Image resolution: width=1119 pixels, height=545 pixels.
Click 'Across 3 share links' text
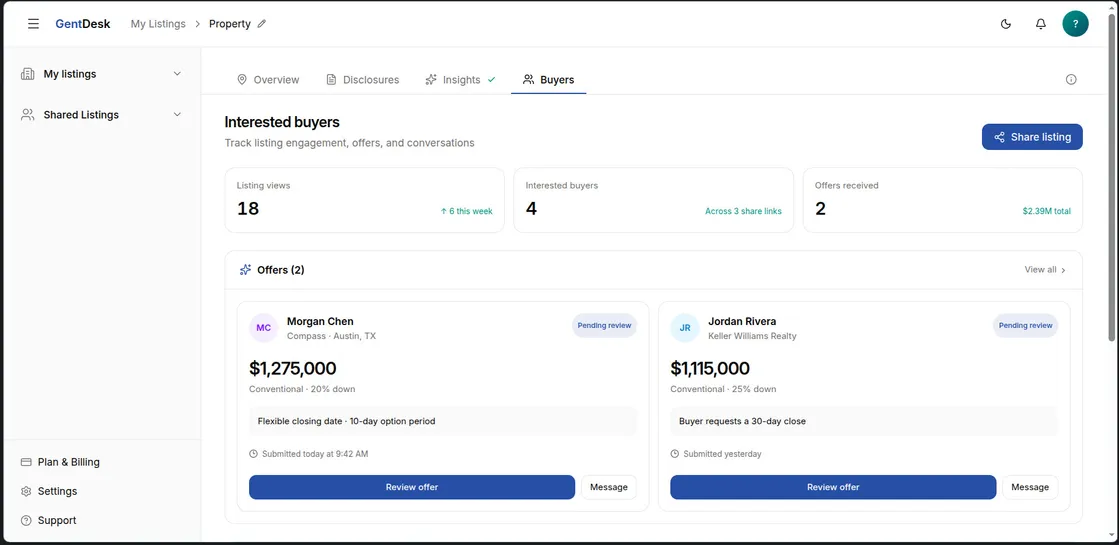[743, 211]
